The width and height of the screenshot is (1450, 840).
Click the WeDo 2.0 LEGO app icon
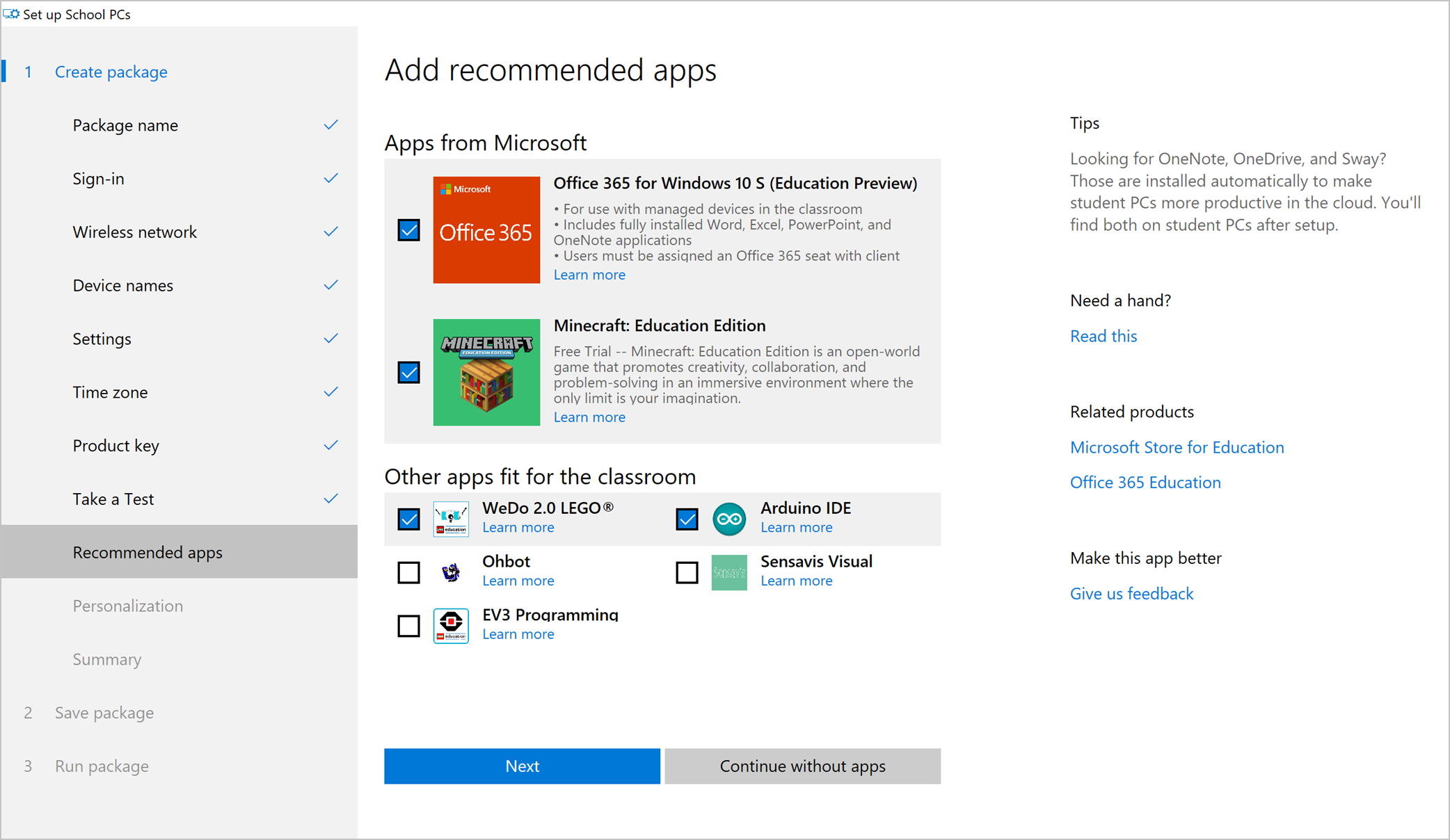pos(451,519)
